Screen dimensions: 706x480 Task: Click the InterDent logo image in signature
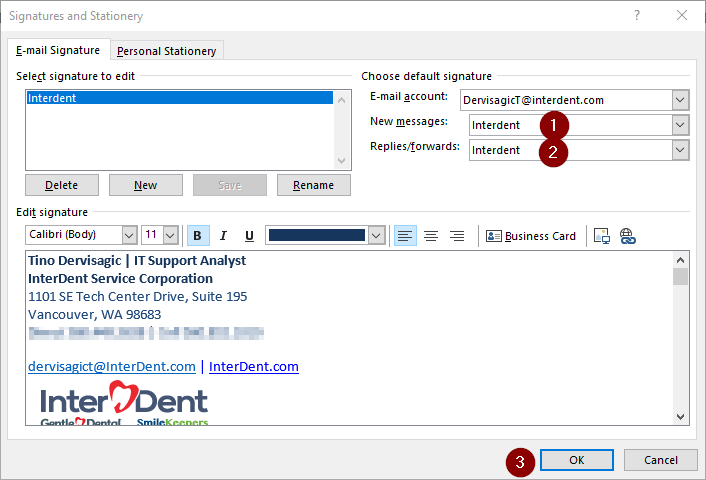(124, 402)
